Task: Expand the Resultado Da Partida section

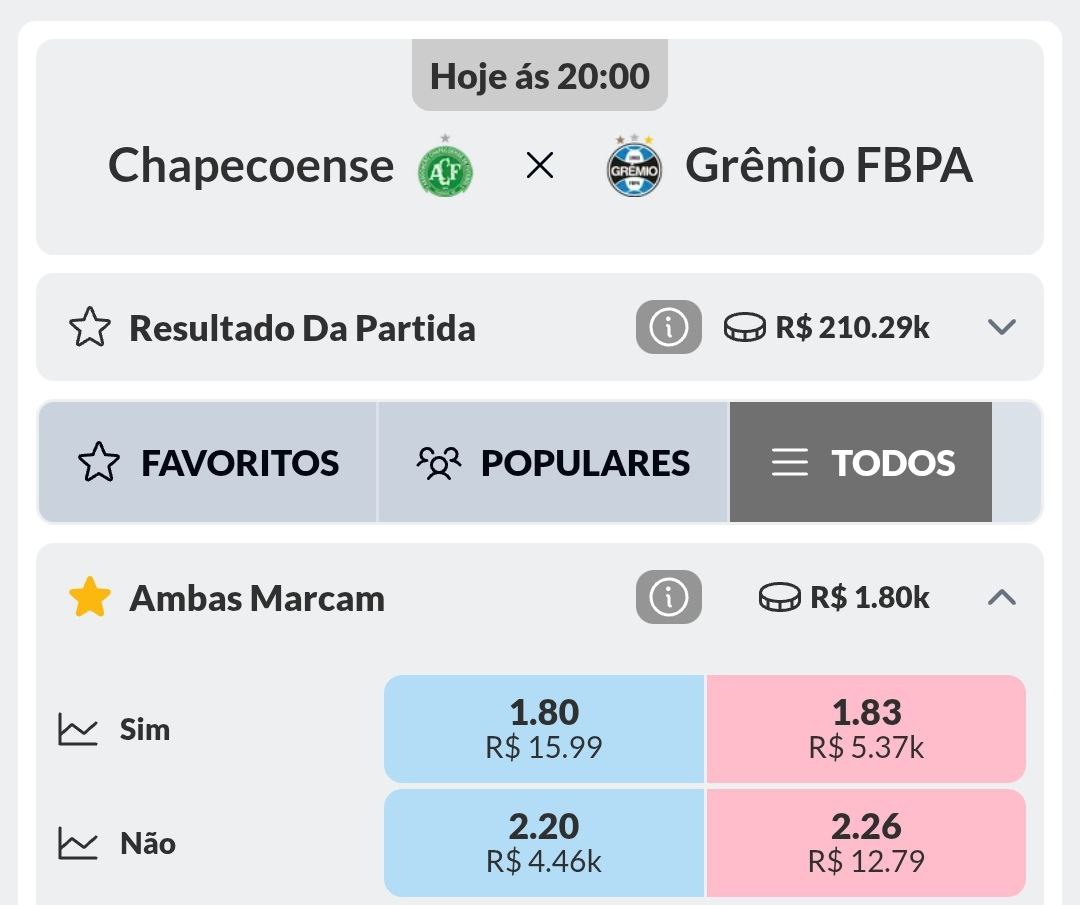Action: [1001, 327]
